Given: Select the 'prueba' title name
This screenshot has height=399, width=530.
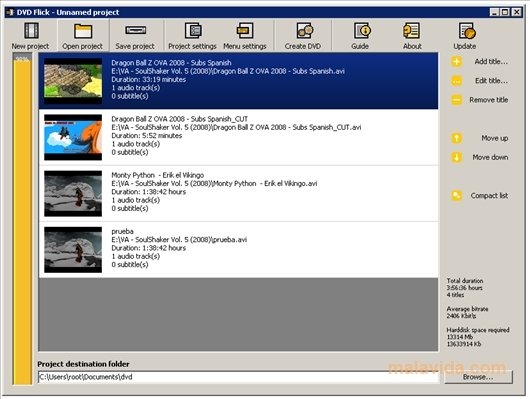Looking at the screenshot, I should (122, 232).
